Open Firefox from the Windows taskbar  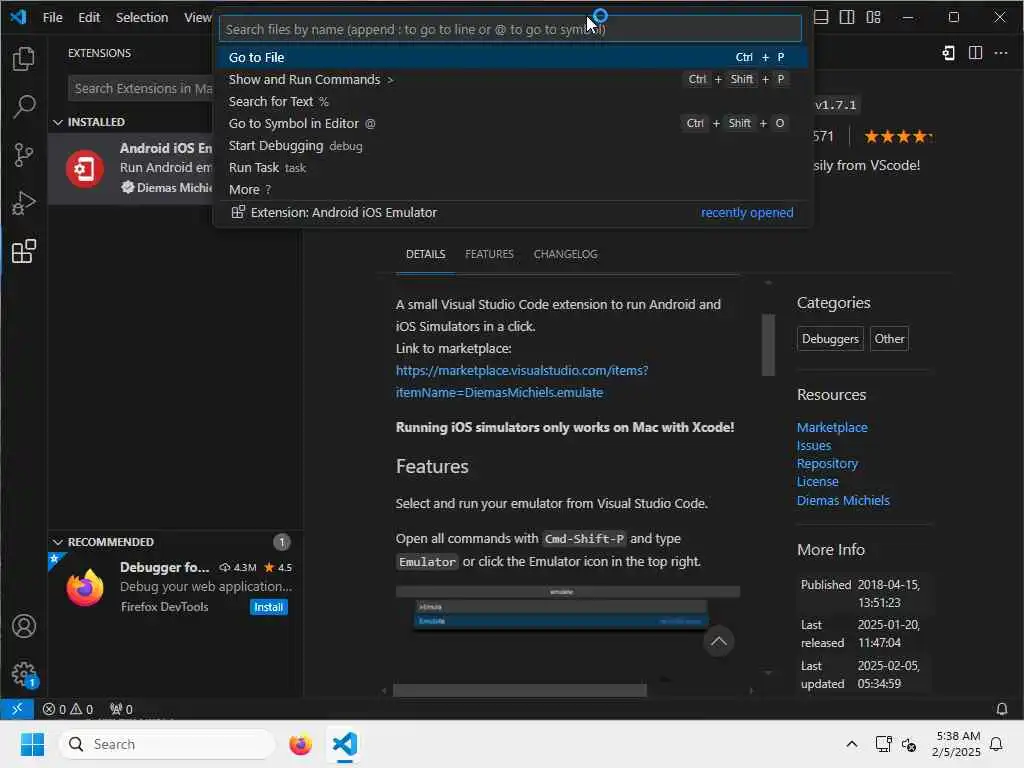click(x=300, y=744)
